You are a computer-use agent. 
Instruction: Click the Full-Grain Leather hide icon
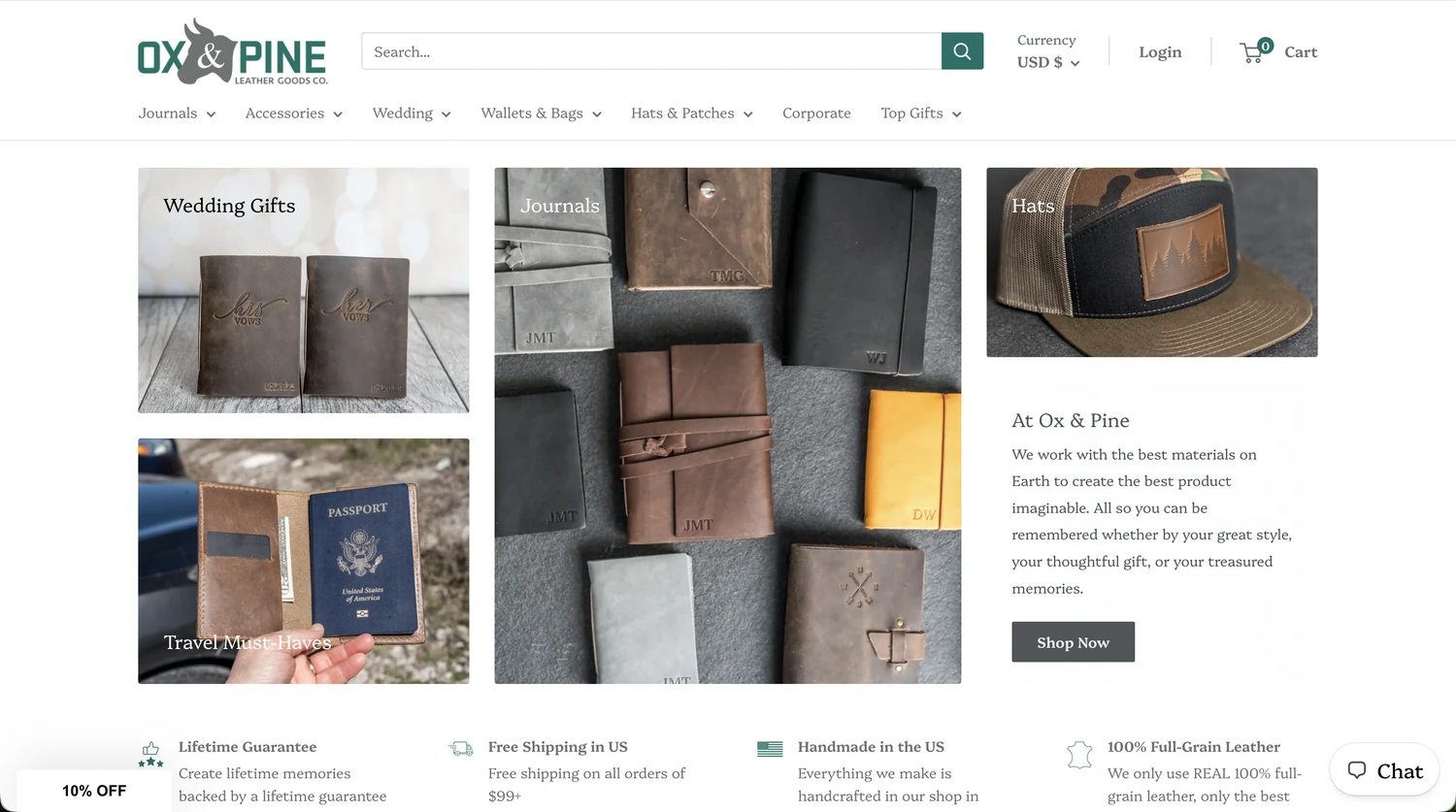tap(1079, 754)
